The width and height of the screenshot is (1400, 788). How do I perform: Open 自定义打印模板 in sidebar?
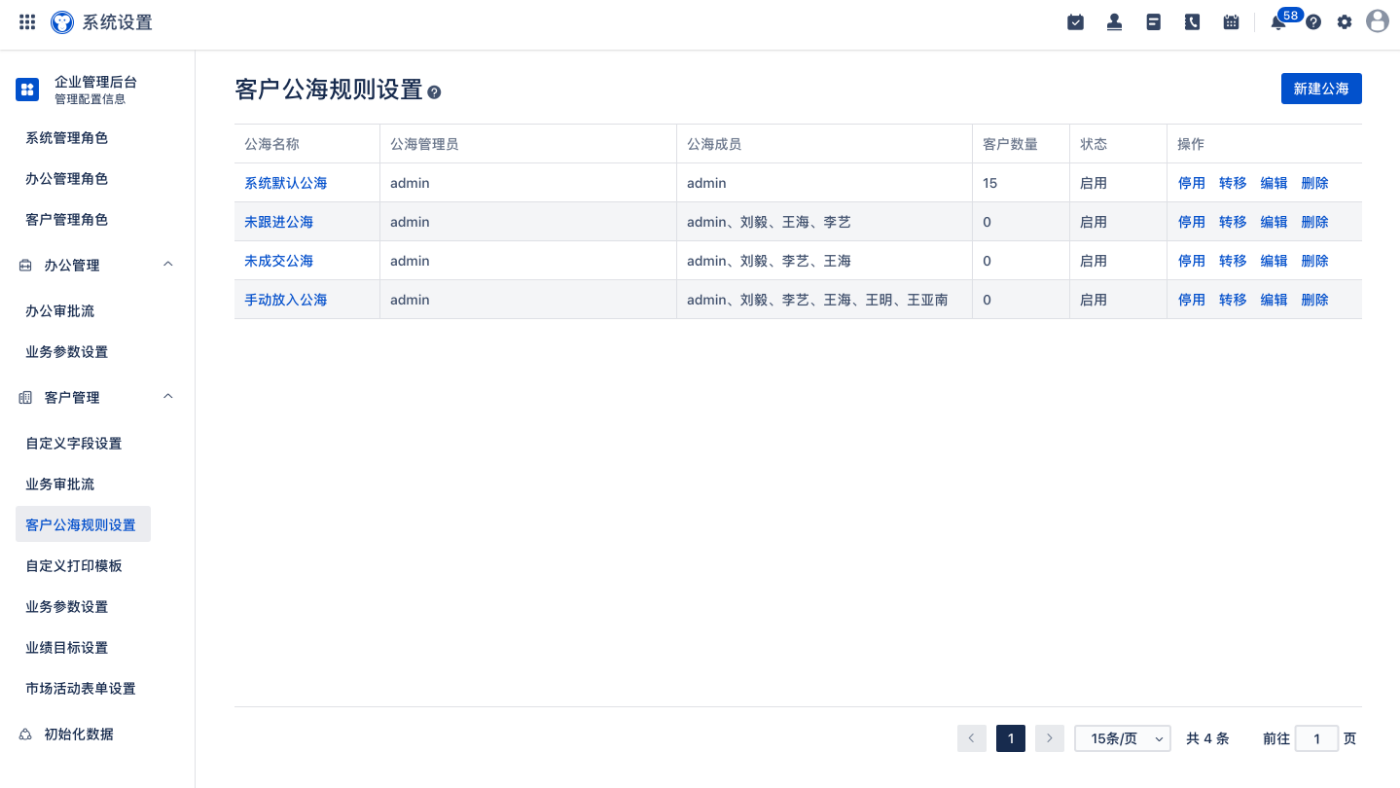click(x=74, y=566)
